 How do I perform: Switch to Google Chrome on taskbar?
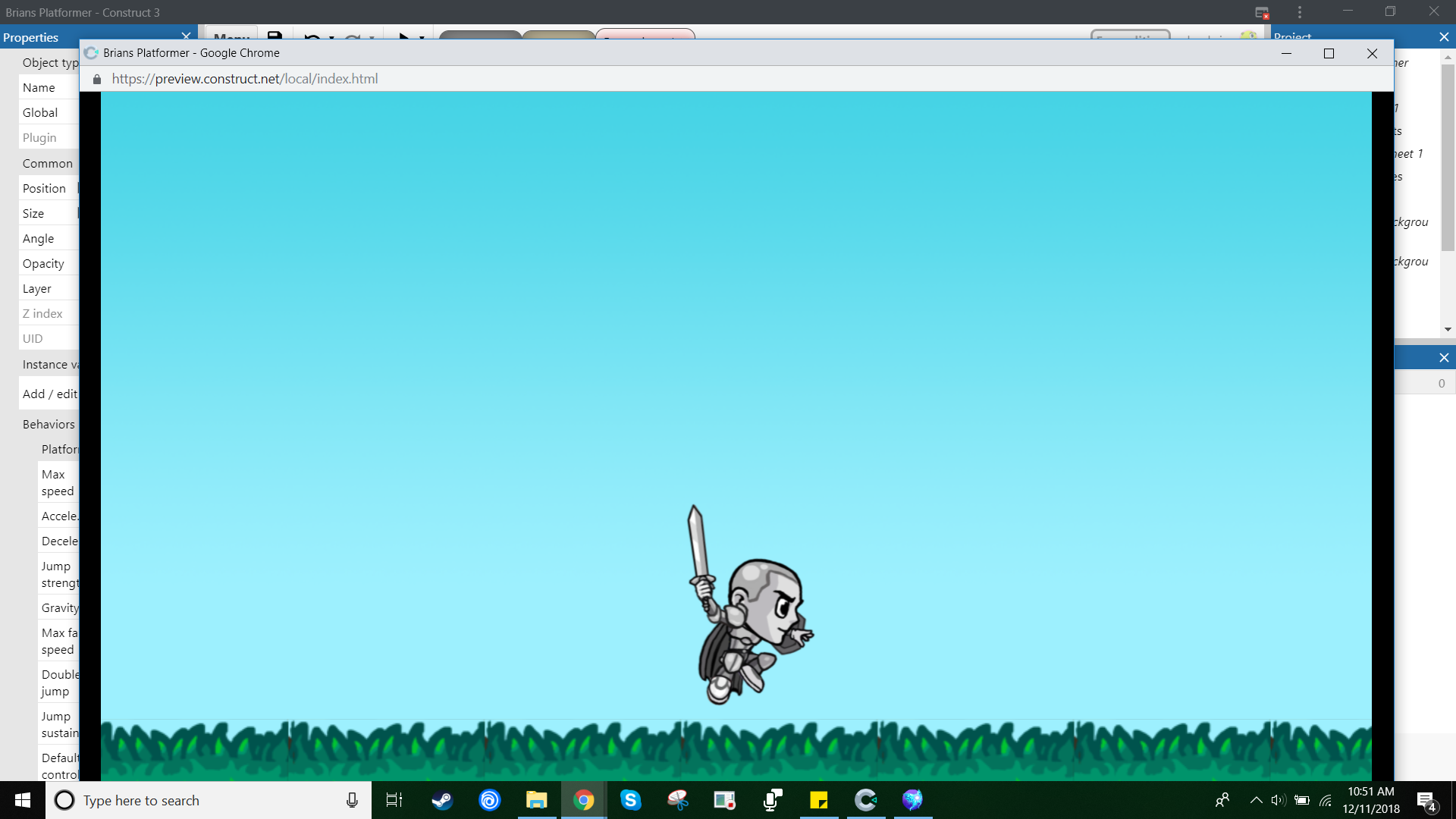584,800
